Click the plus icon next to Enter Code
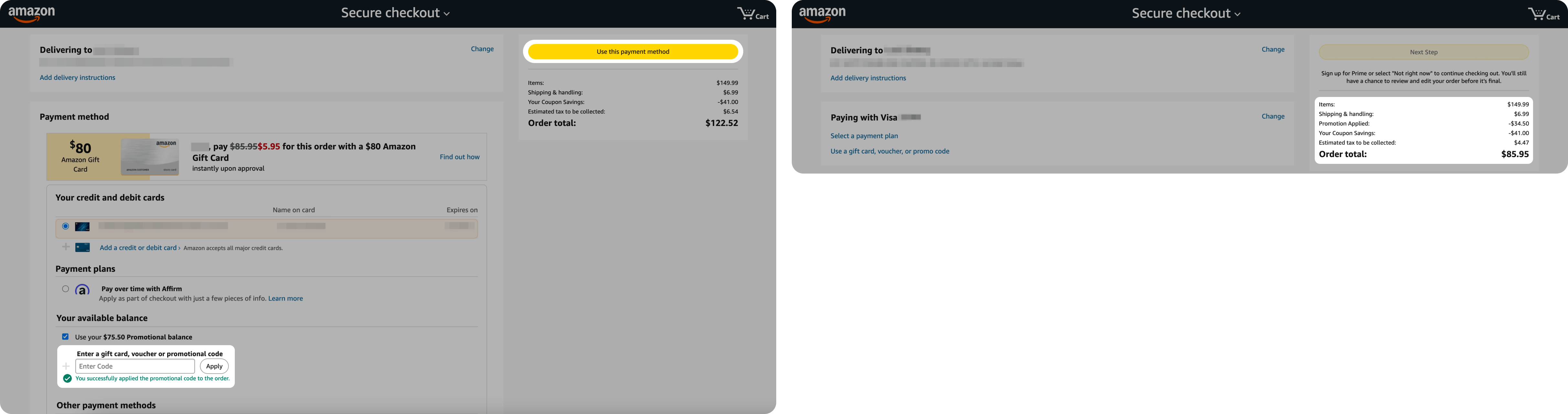The width and height of the screenshot is (1568, 414). pyautogui.click(x=66, y=366)
